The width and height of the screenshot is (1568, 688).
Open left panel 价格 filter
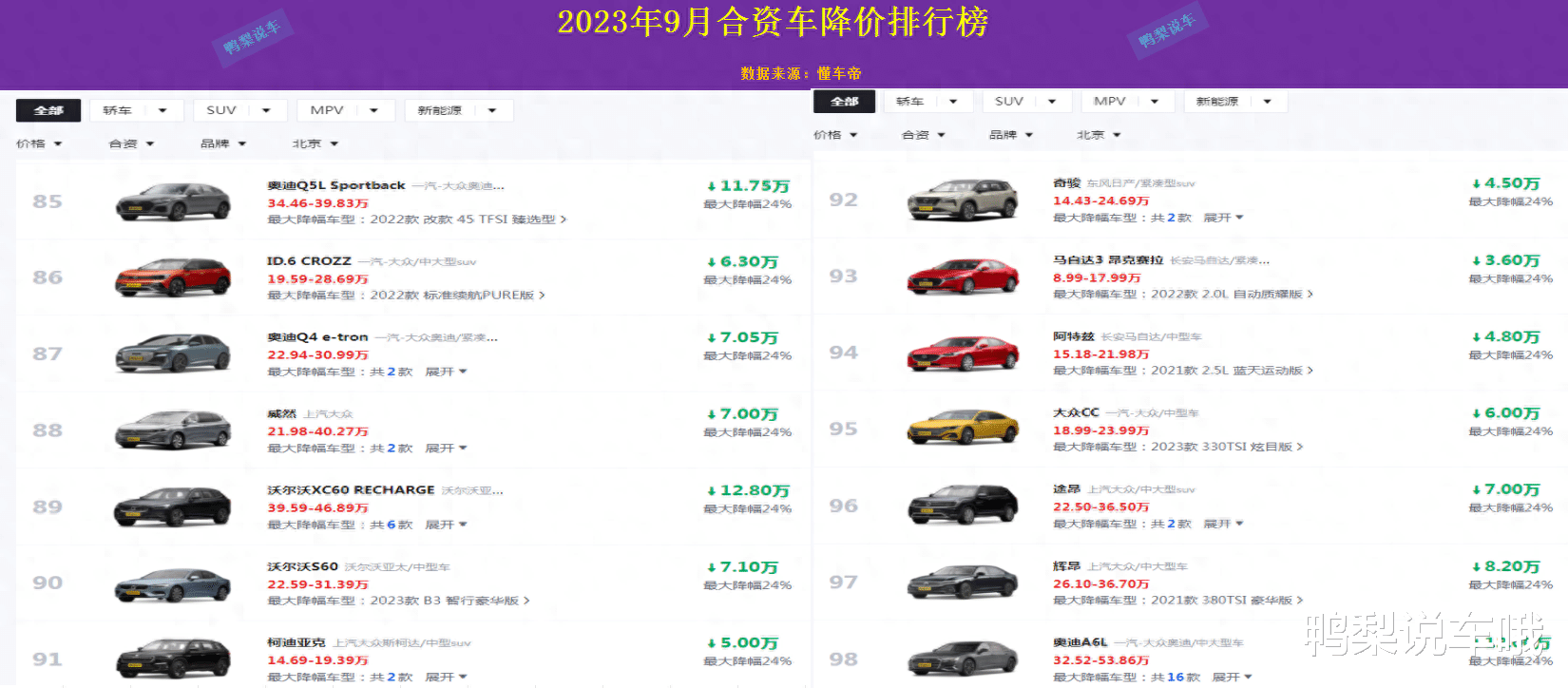click(x=39, y=144)
